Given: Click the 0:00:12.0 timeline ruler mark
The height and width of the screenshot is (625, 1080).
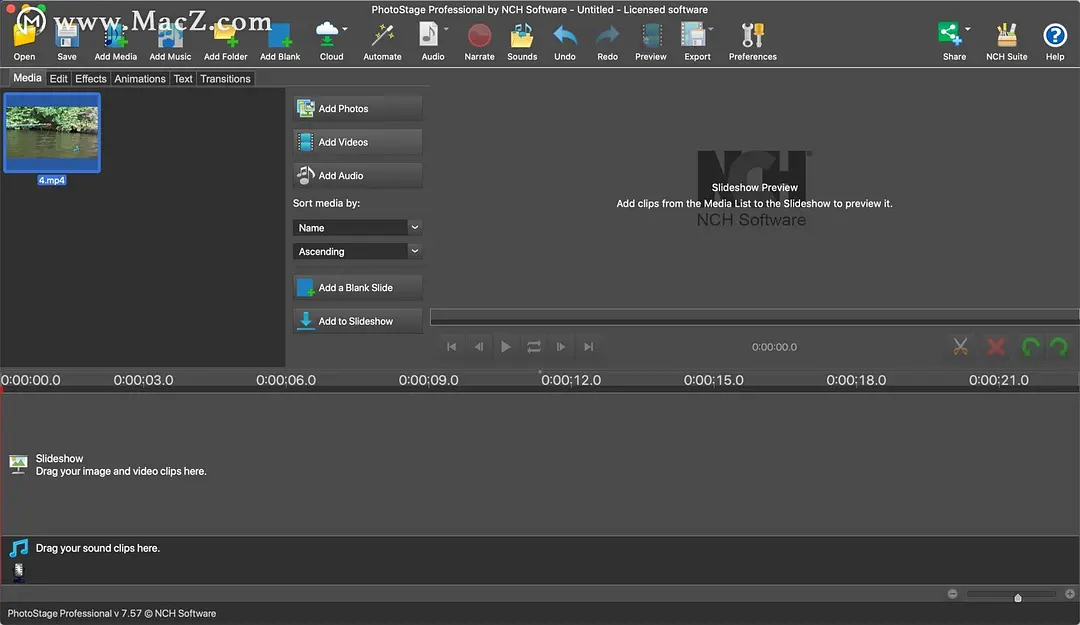Looking at the screenshot, I should (571, 380).
